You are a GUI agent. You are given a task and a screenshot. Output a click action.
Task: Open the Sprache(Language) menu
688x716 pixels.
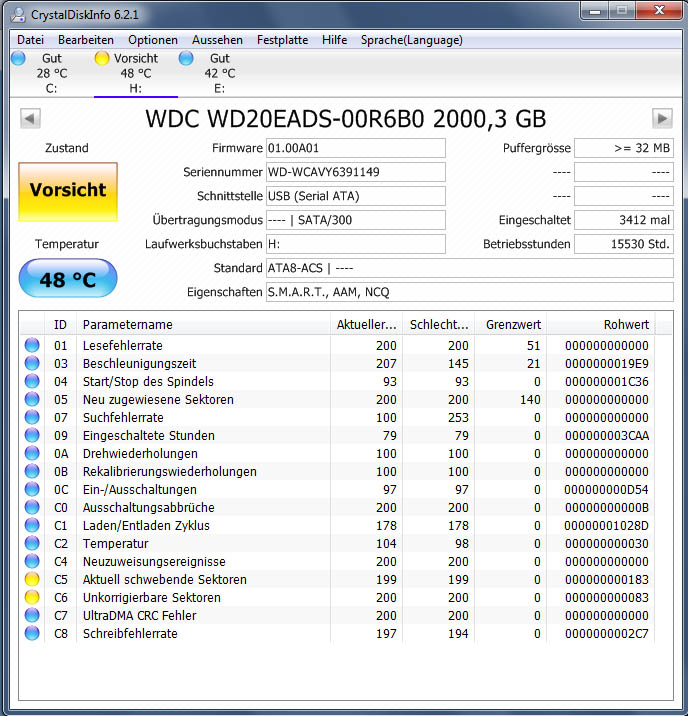tap(411, 40)
